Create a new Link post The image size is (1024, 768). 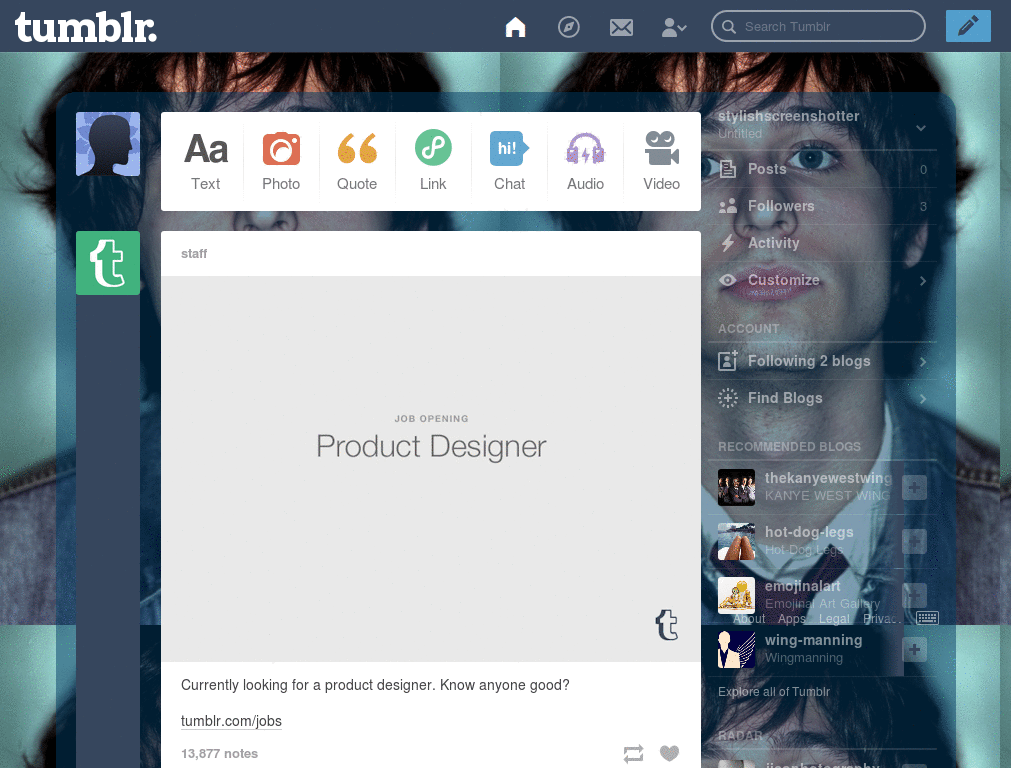(433, 161)
